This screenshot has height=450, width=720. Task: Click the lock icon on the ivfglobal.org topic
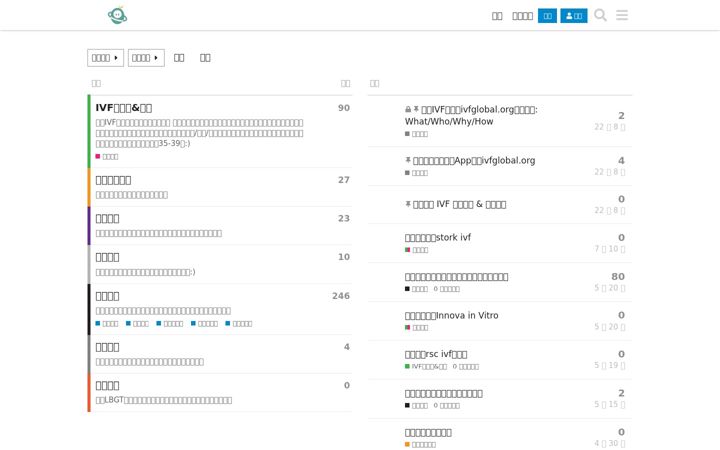coord(408,110)
